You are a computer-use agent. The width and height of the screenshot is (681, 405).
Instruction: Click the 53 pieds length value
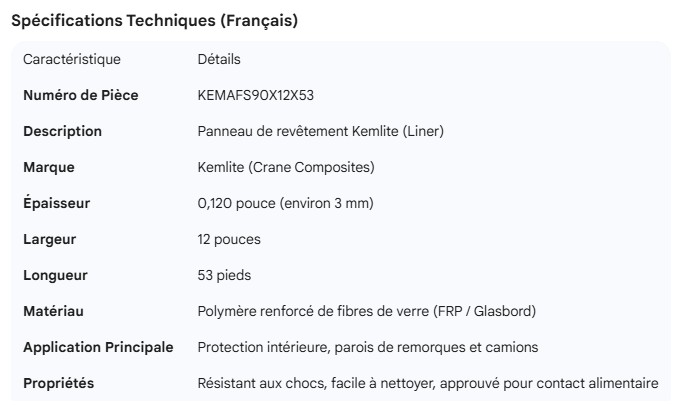[x=223, y=276]
